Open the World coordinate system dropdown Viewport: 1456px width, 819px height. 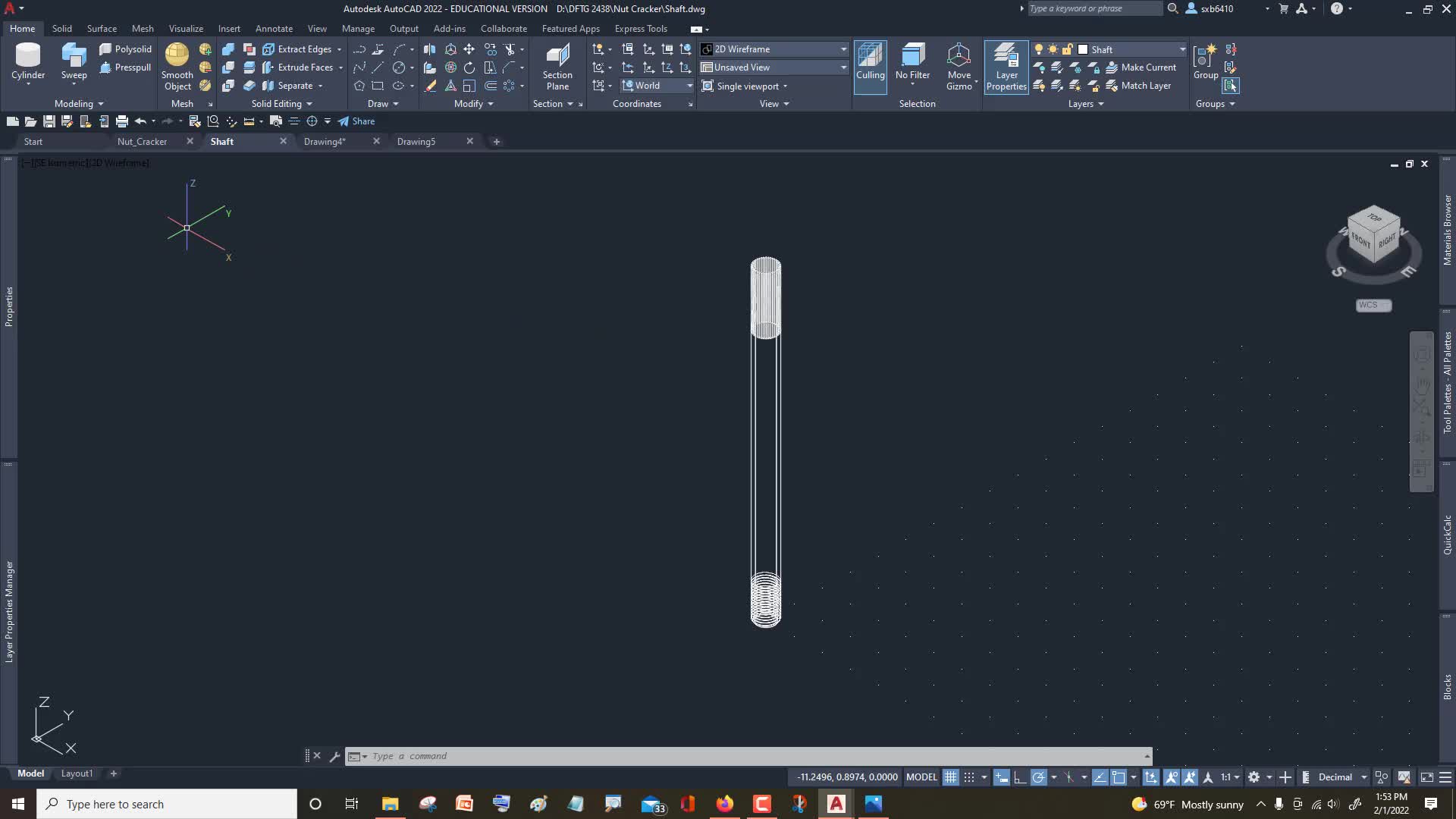tap(657, 86)
